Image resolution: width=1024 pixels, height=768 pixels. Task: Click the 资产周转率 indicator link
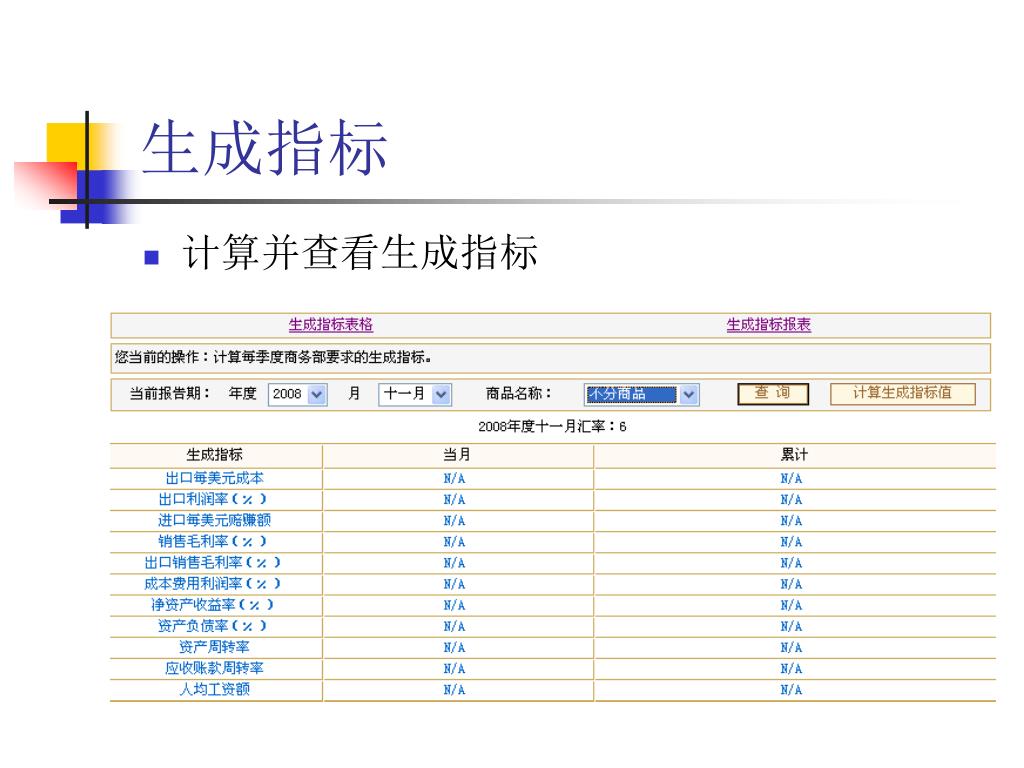[x=214, y=647]
